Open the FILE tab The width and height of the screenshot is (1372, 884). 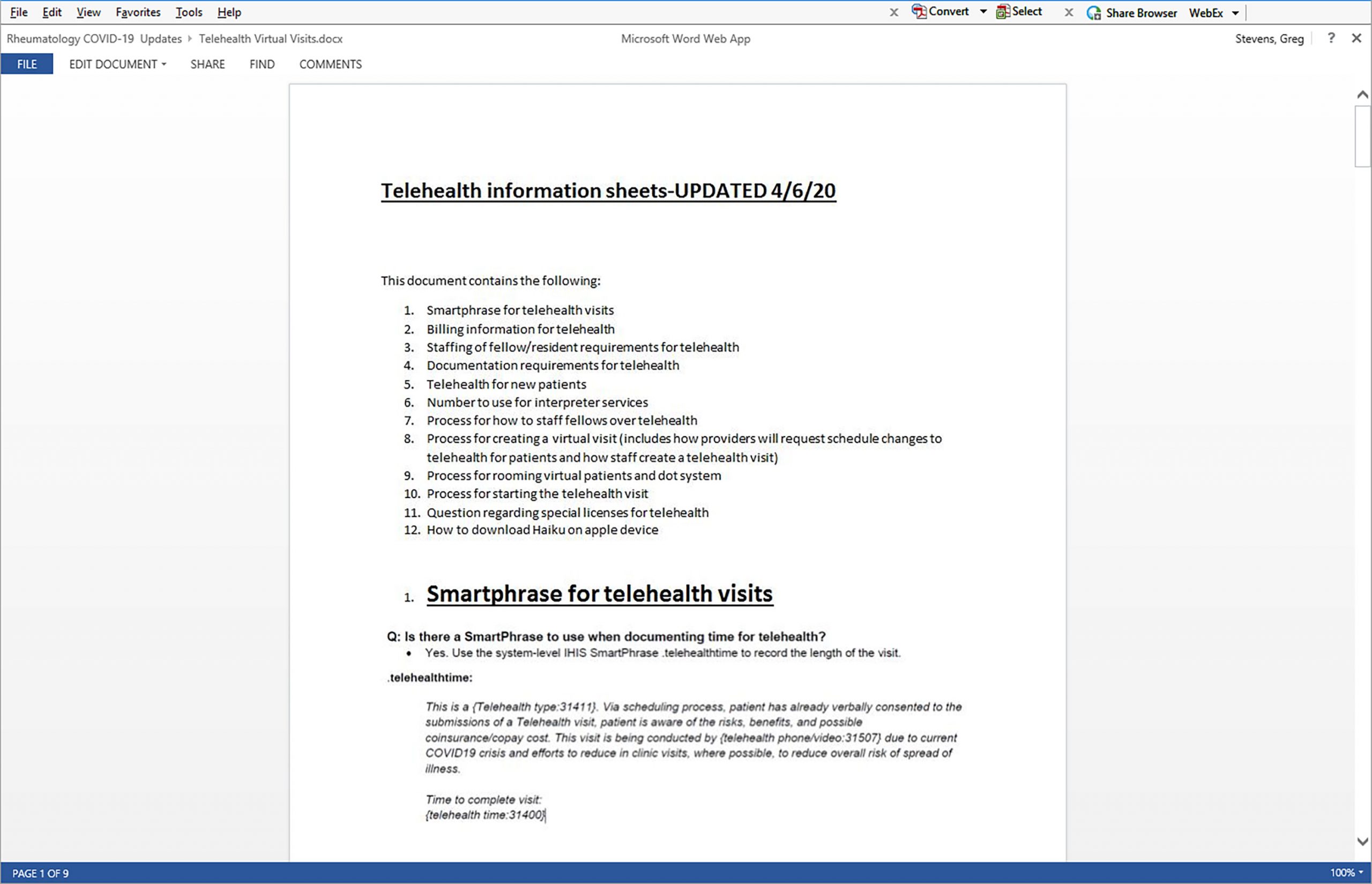coord(27,64)
